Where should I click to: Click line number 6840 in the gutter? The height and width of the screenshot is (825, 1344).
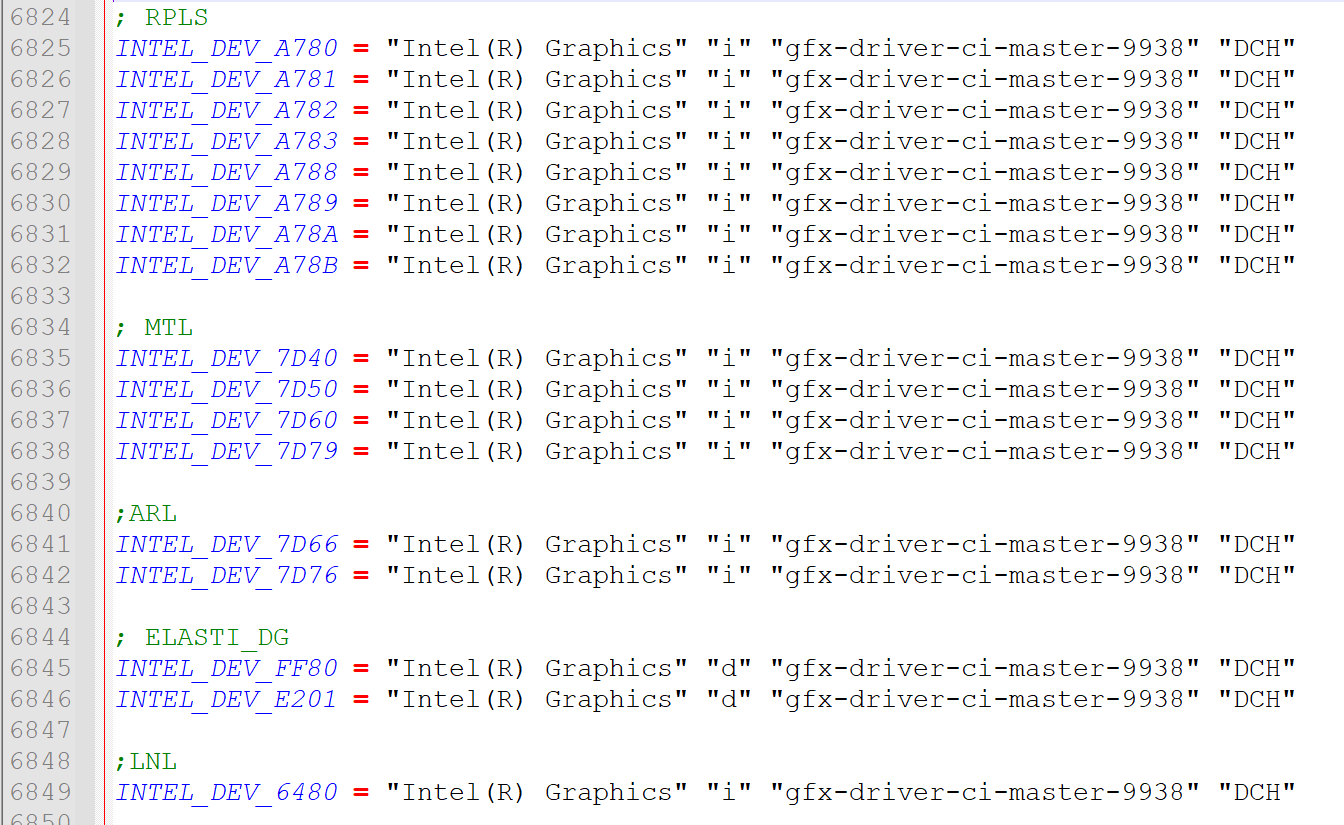click(41, 513)
